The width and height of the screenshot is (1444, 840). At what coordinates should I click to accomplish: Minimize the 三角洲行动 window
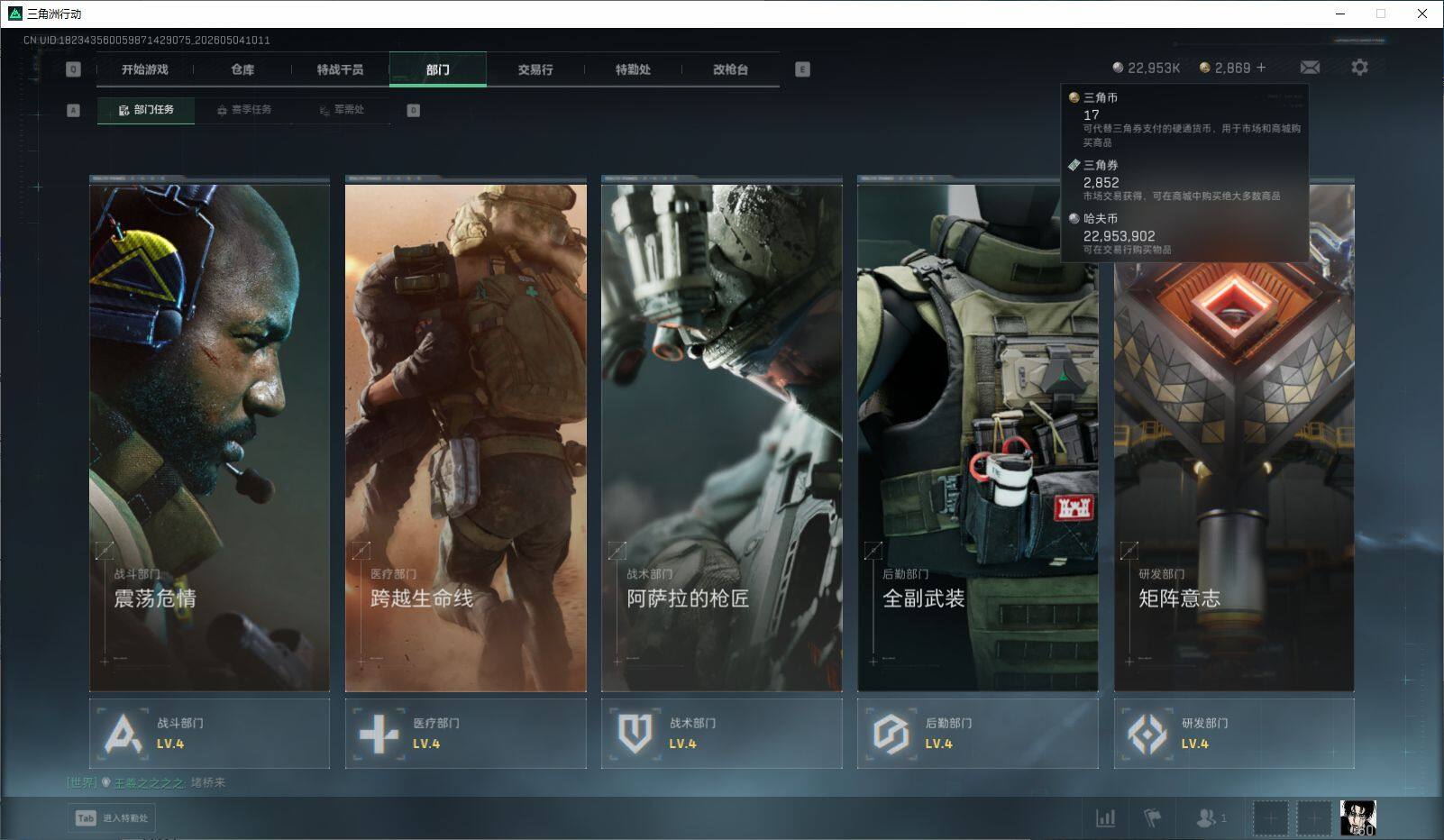(x=1340, y=14)
